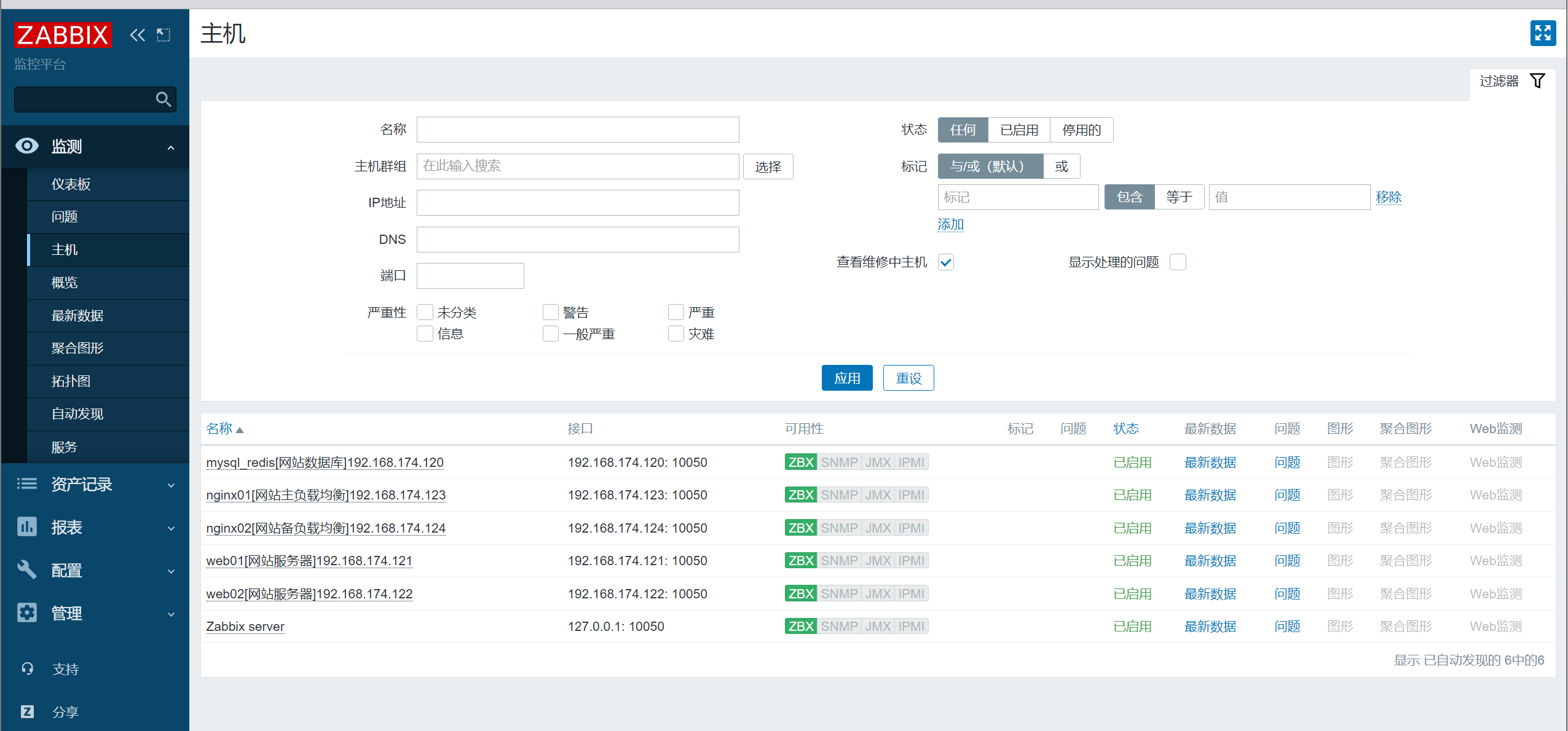Viewport: 1568px width, 731px height.
Task: Collapse the sidebar with double-chevron icon
Action: point(138,35)
